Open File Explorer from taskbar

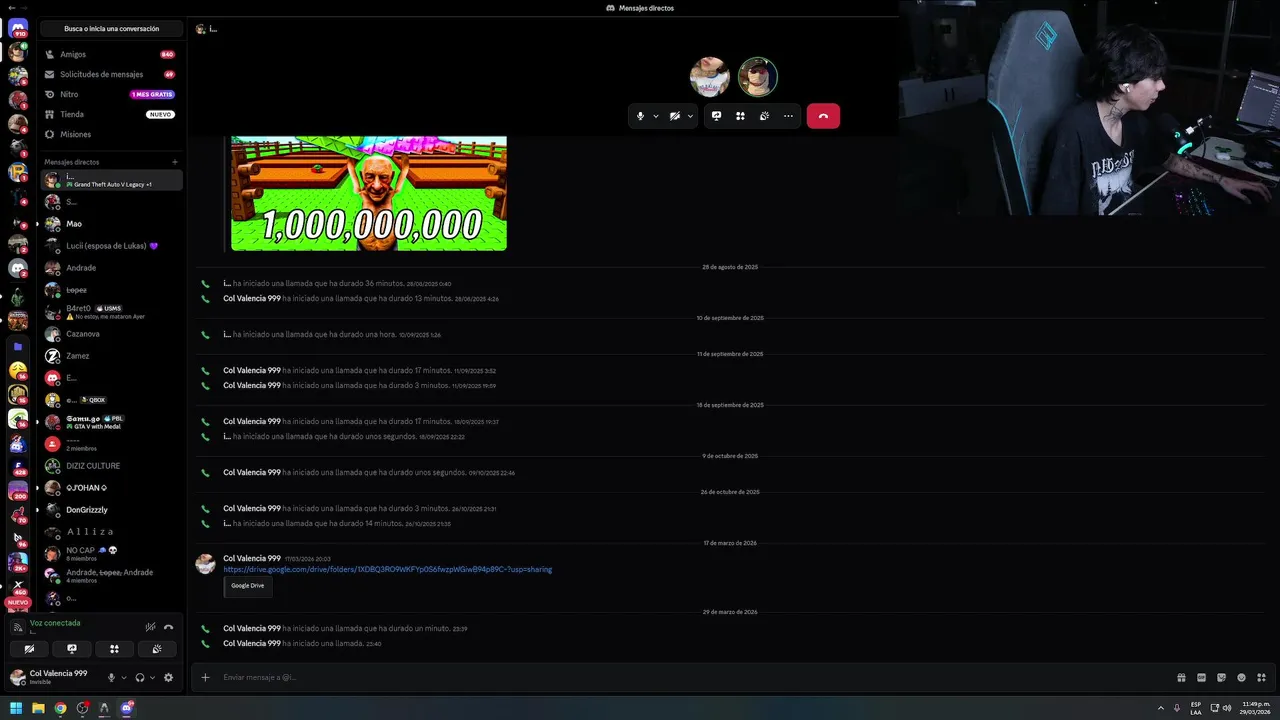tap(38, 708)
